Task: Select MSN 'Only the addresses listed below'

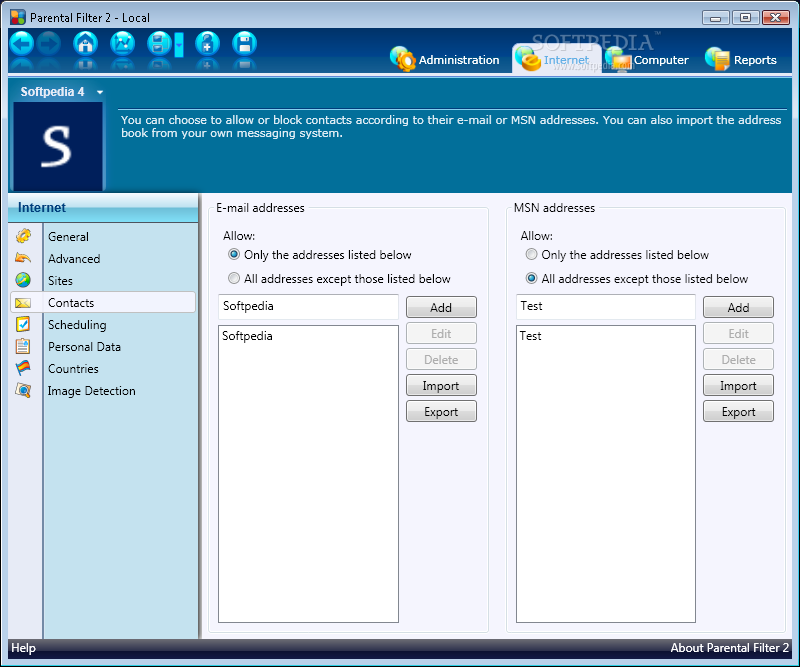Action: pos(531,254)
